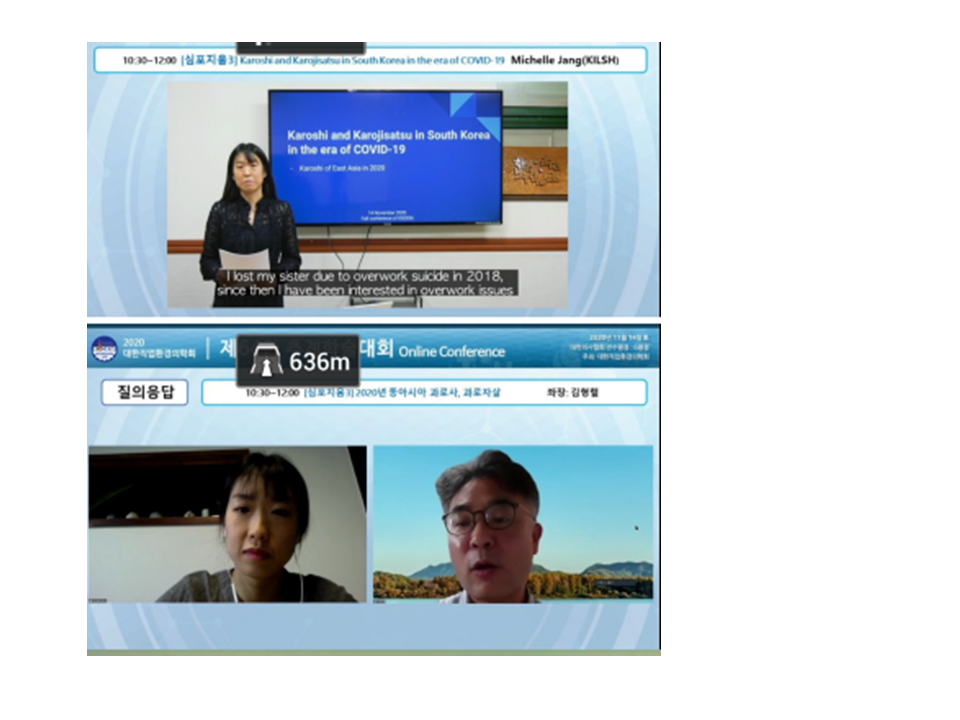Click the society logo in the conference banner
Viewport: 960px width, 720px height.
click(x=104, y=350)
